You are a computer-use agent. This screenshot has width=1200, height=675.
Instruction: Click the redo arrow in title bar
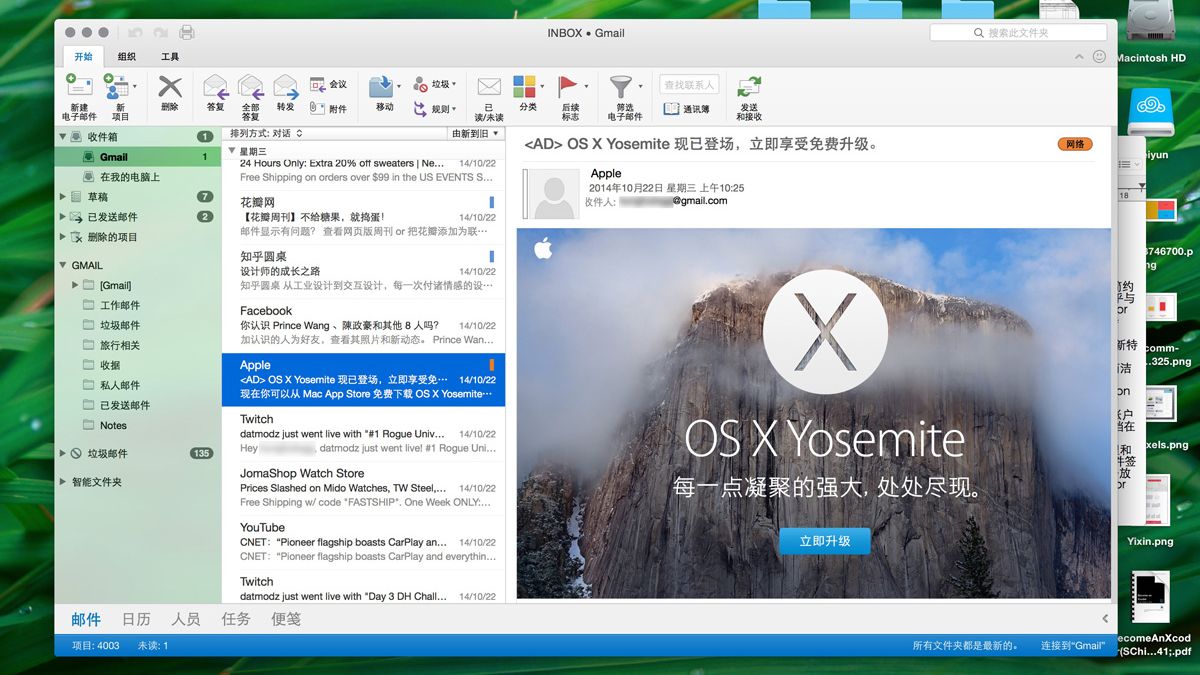[x=161, y=33]
